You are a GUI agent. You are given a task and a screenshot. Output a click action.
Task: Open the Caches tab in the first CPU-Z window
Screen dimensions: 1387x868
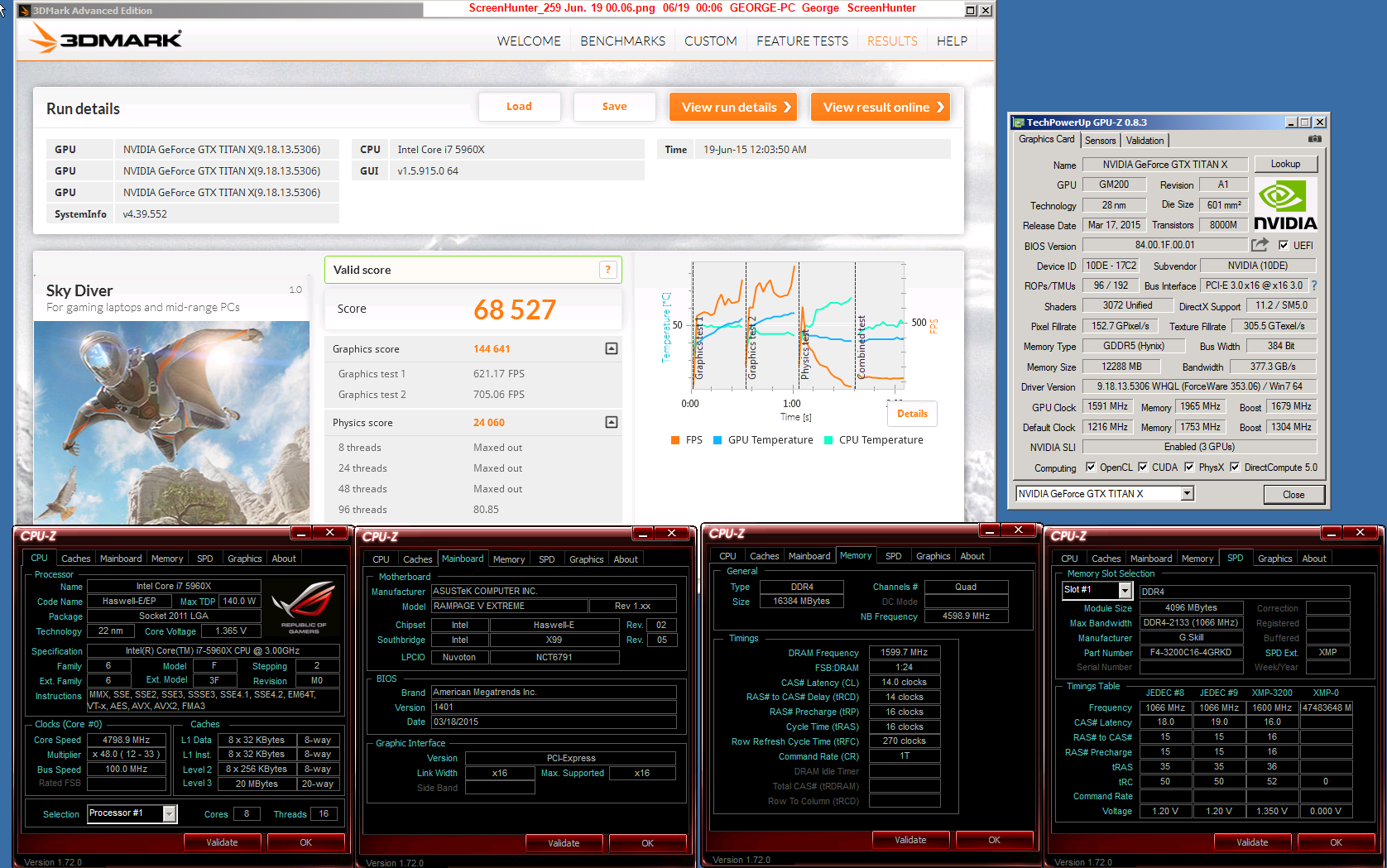(76, 559)
